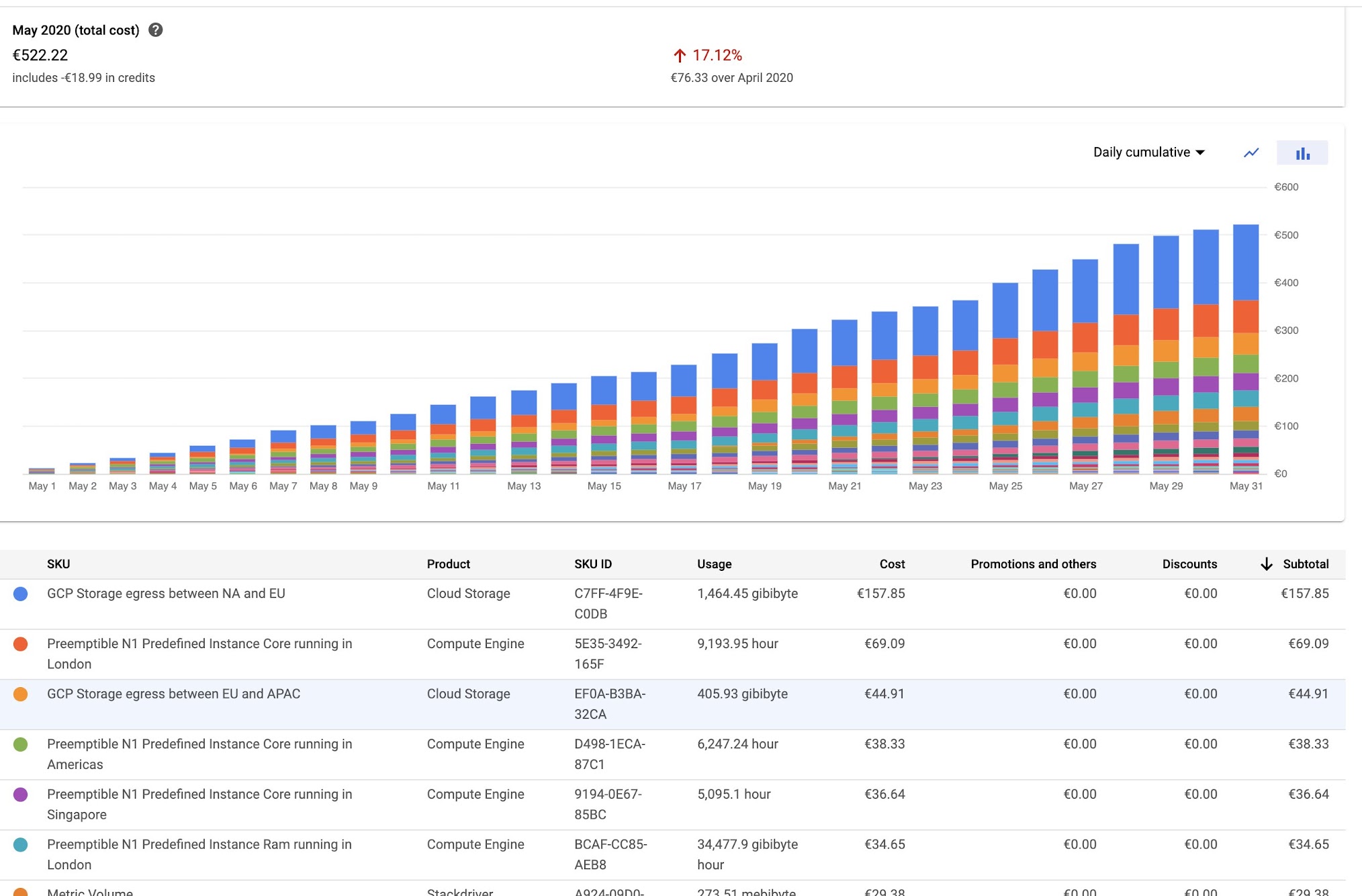Click the red upward trend arrow icon
The height and width of the screenshot is (896, 1362).
(680, 56)
